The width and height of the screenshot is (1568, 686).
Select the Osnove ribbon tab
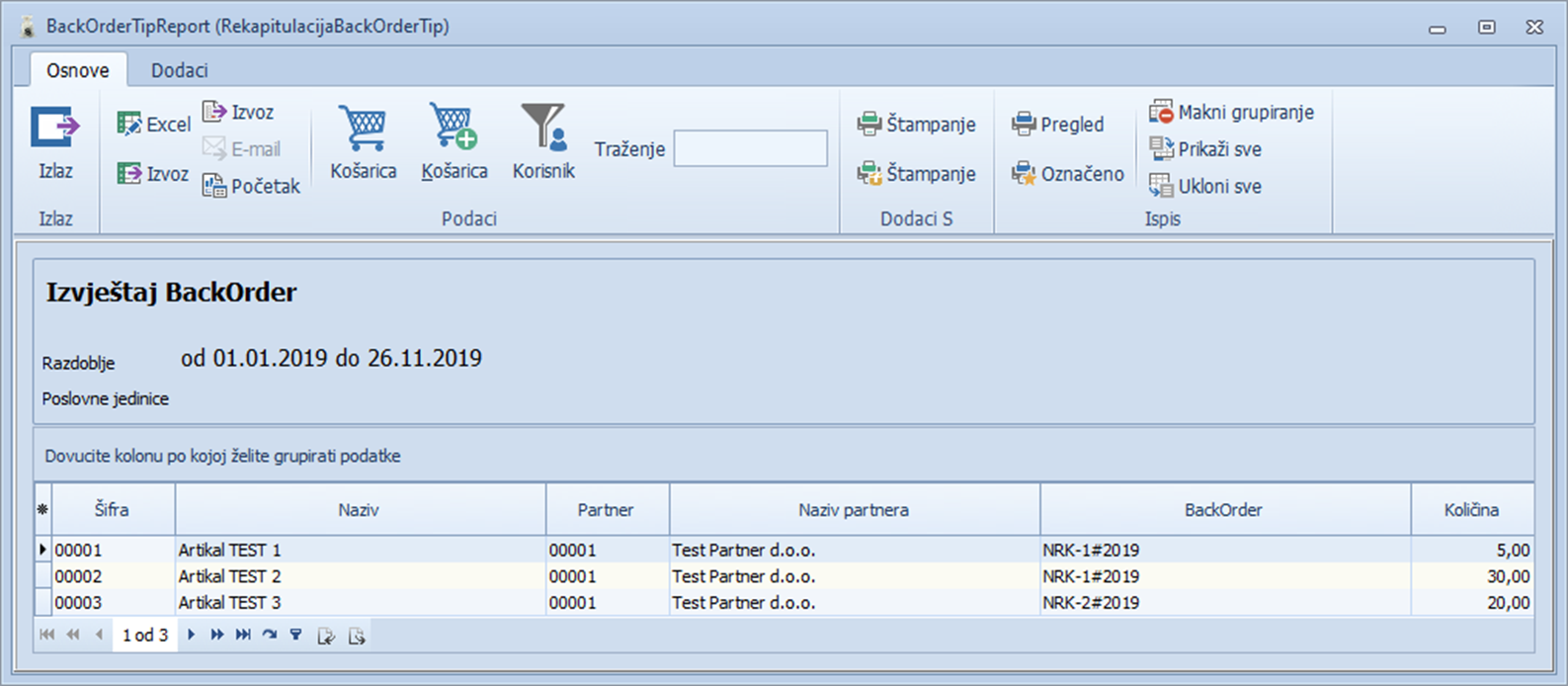(x=77, y=70)
